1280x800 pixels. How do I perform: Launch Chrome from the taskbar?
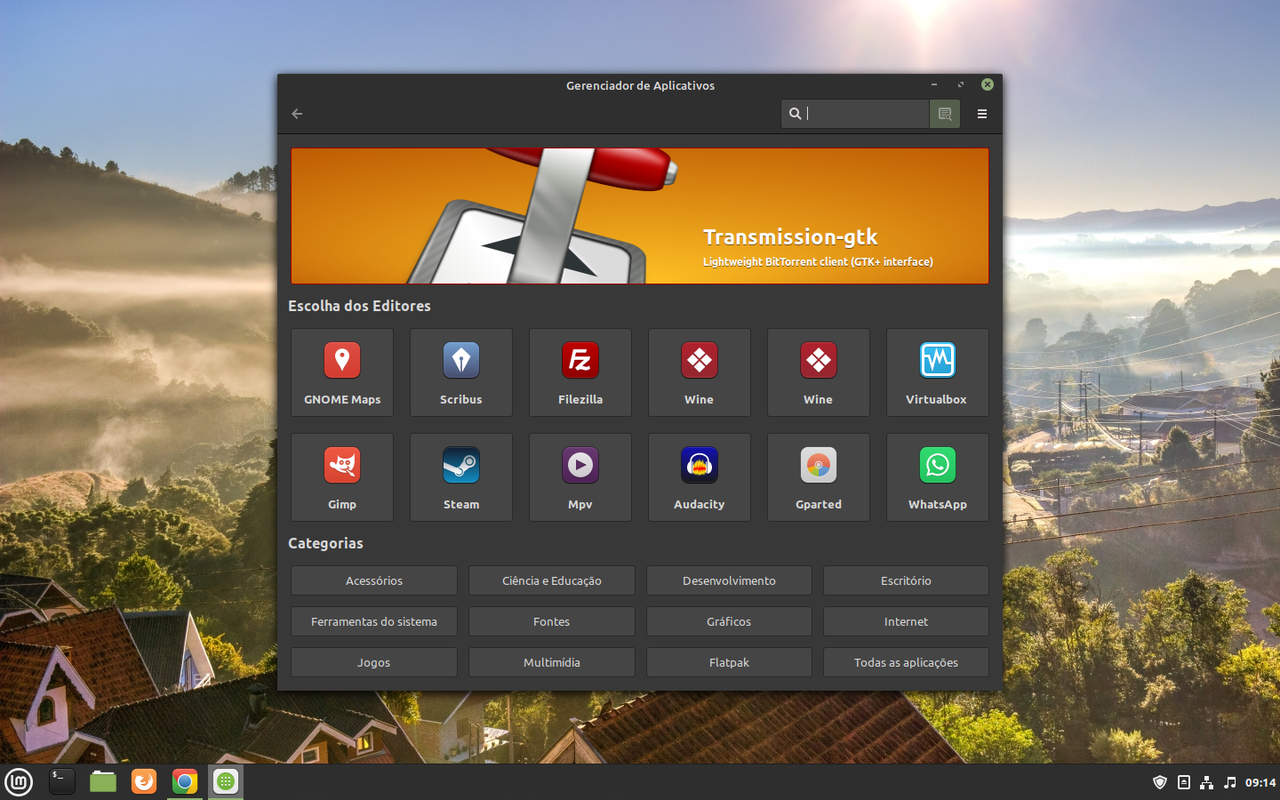184,782
